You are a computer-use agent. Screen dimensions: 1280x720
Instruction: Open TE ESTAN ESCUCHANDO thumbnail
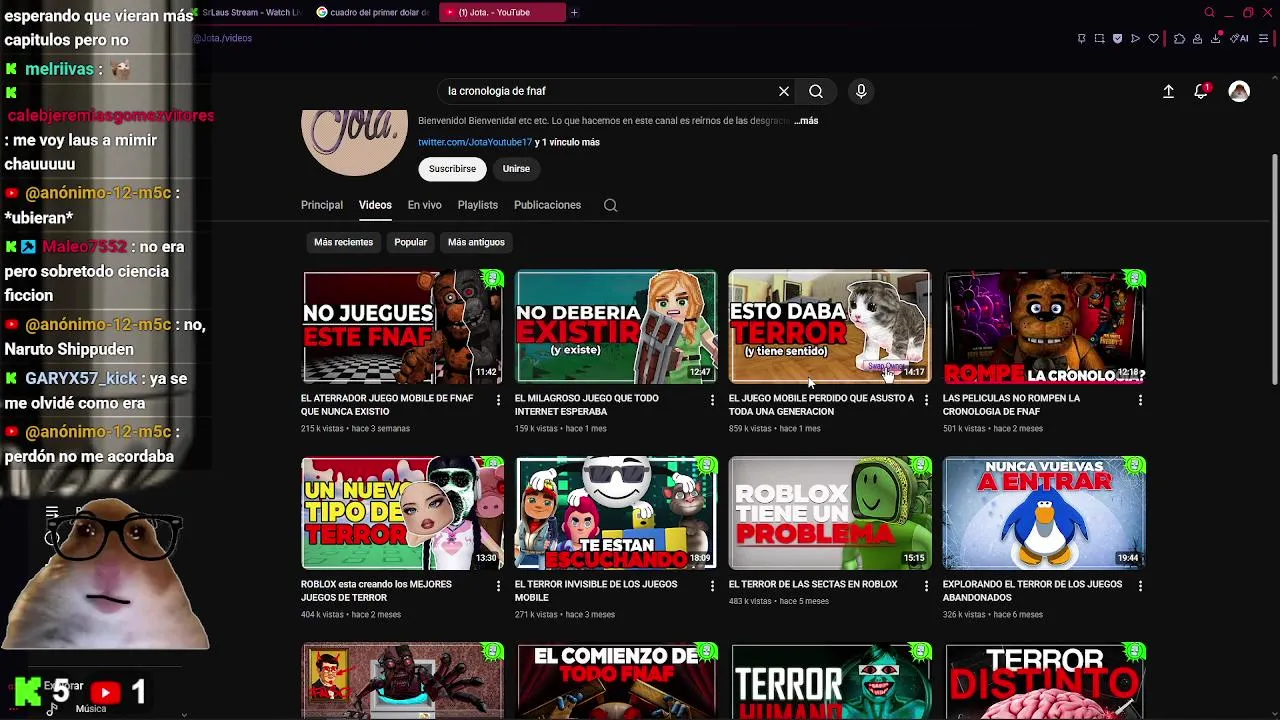coord(616,513)
